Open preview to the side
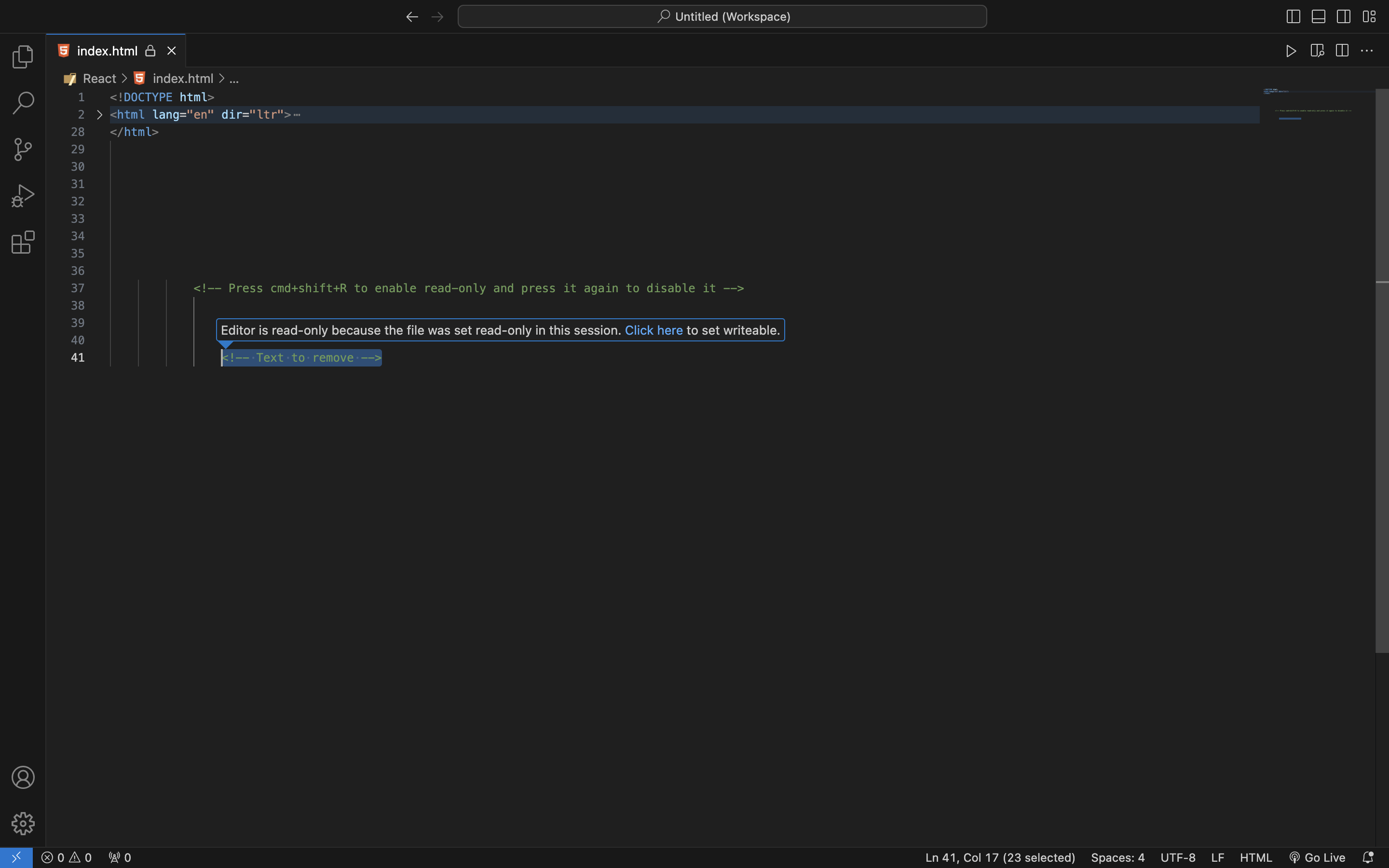Screen dimensions: 1389x868 coord(1317,51)
